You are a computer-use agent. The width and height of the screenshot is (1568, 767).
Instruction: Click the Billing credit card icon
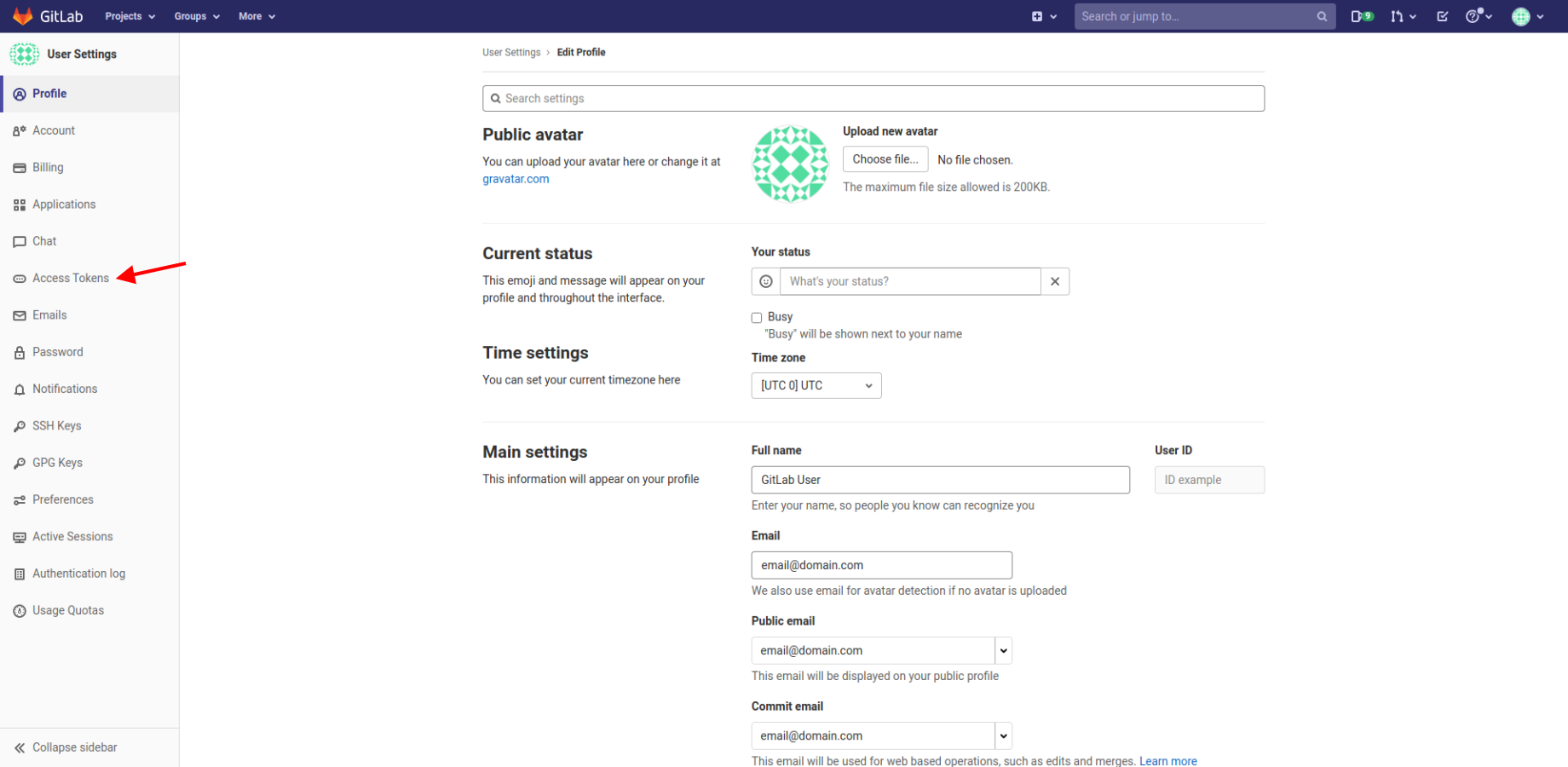click(20, 168)
